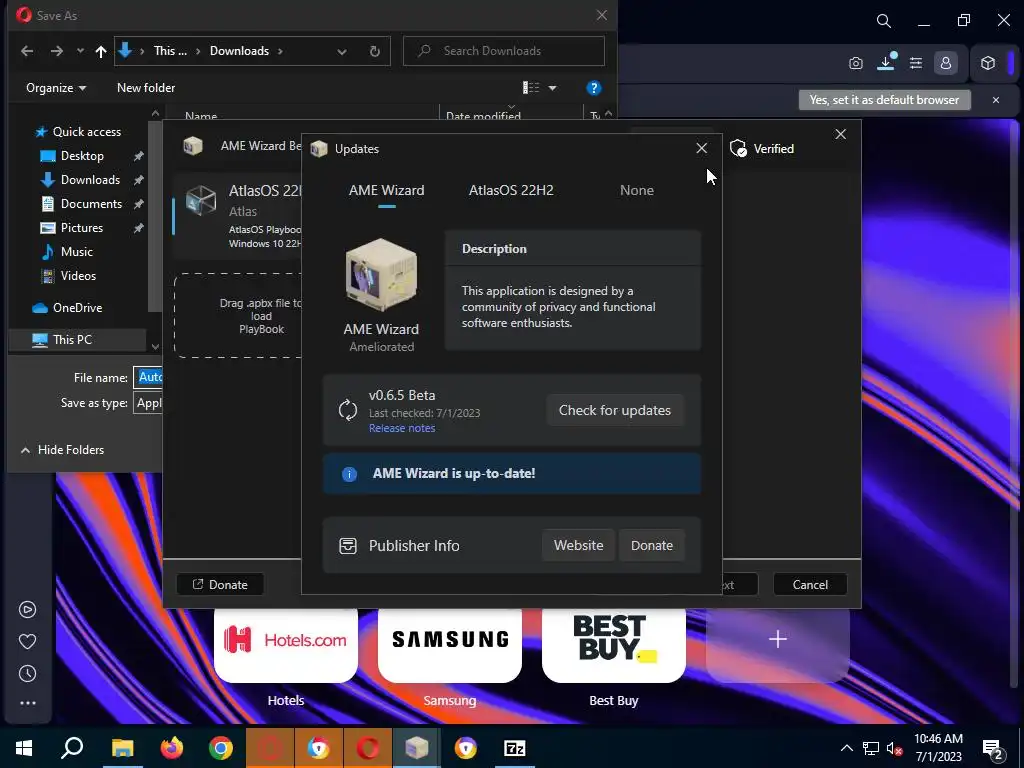Select This PC in navigation pane
The height and width of the screenshot is (768, 1024).
[72, 340]
